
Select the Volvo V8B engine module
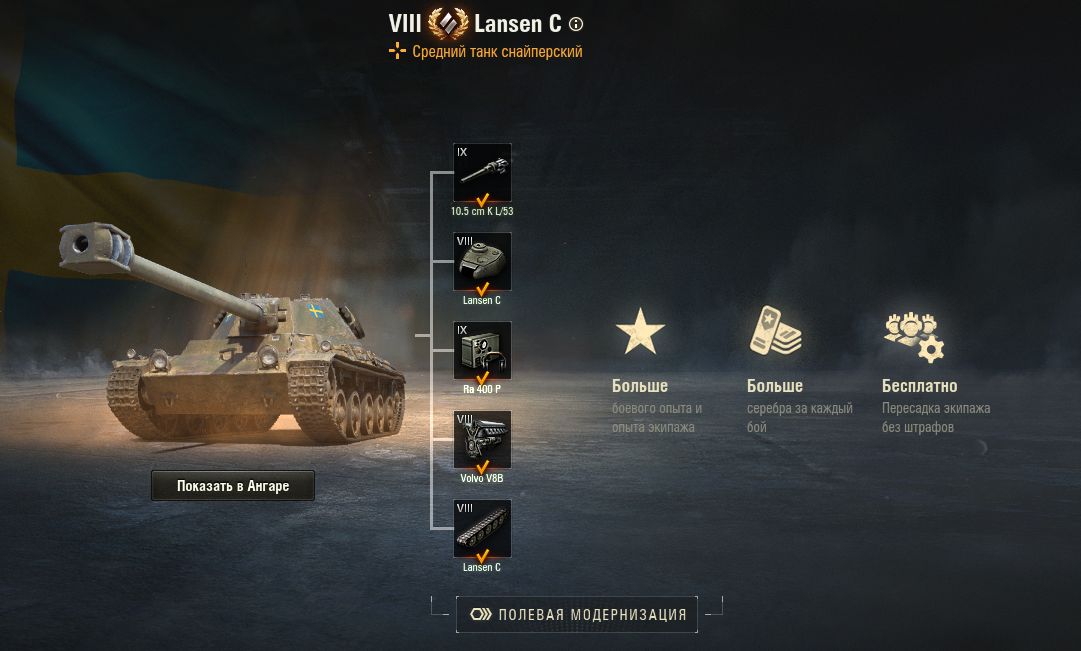tap(482, 440)
